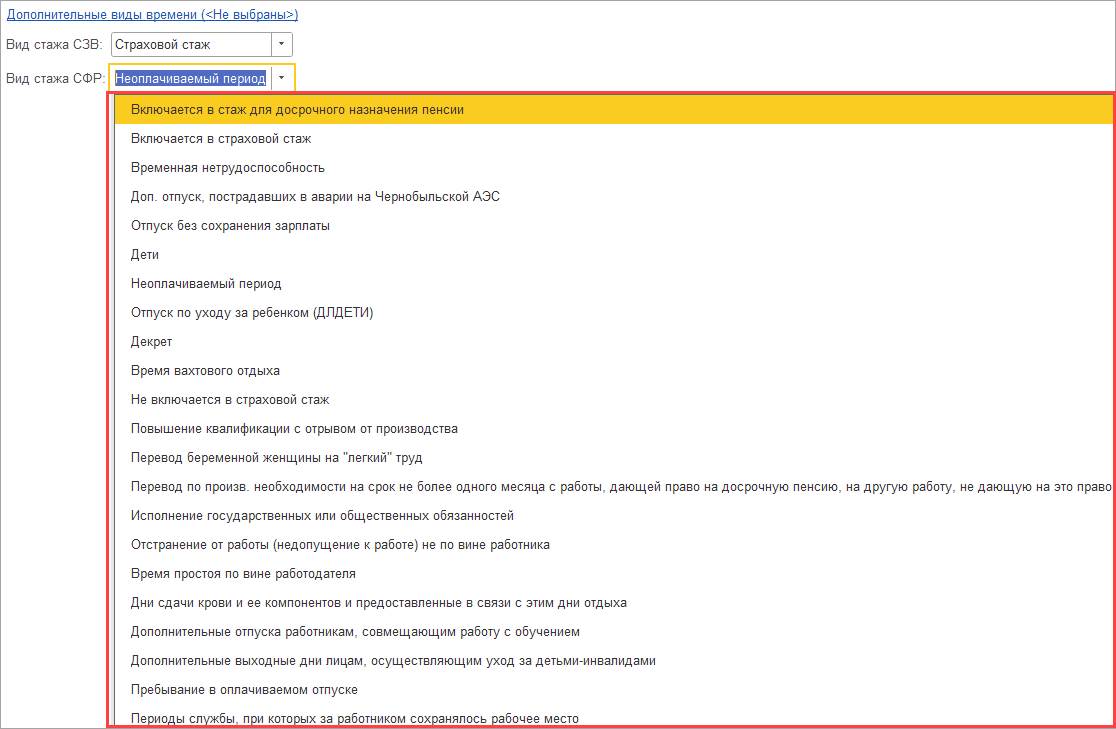Viewport: 1116px width, 729px height.
Task: Toggle the Вид стажа СФР dropdown arrow
Action: [282, 78]
